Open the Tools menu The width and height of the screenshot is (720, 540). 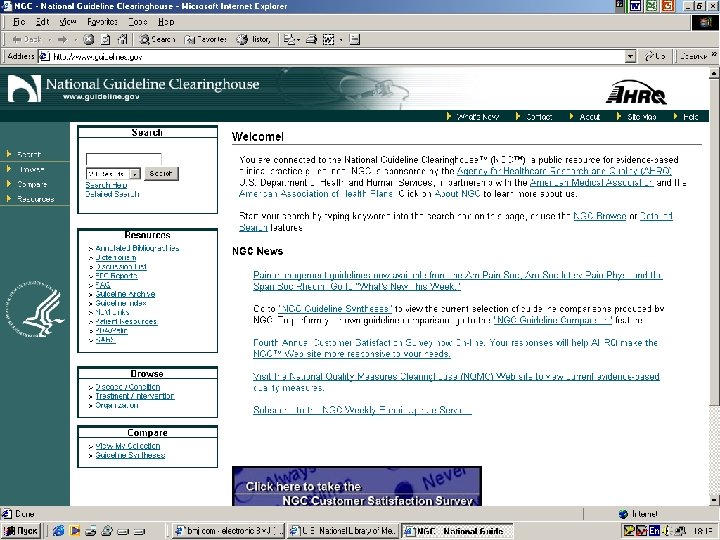pyautogui.click(x=138, y=22)
